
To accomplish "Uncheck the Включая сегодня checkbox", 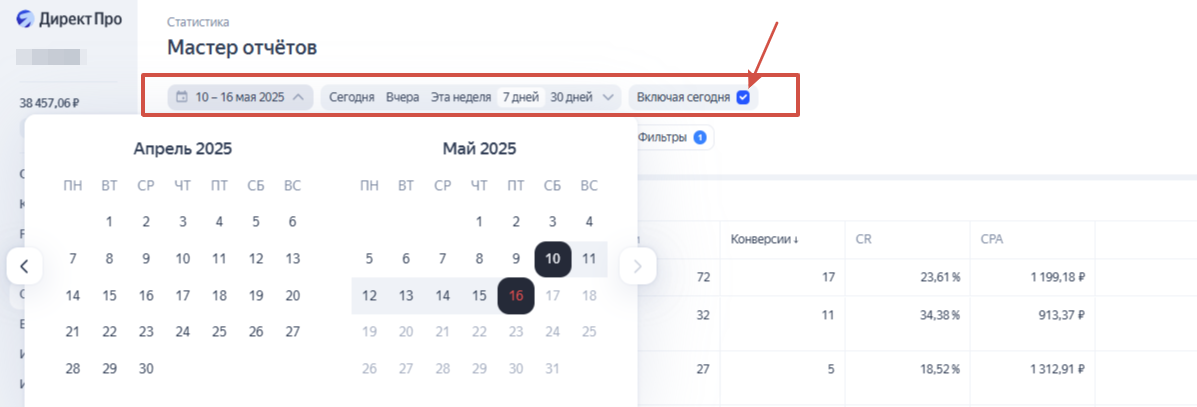I will 743,98.
